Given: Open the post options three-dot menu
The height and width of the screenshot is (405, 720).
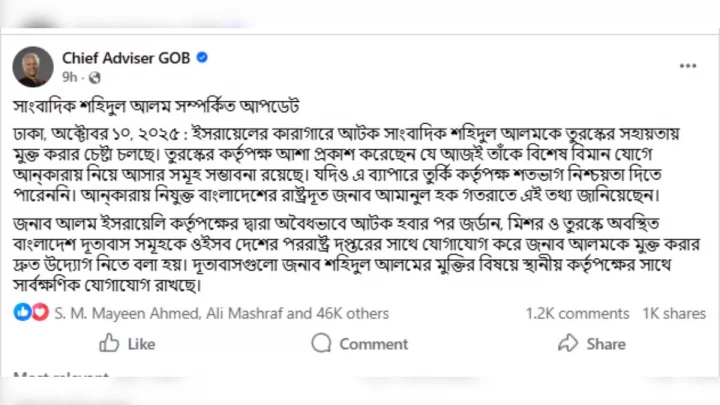Looking at the screenshot, I should click(x=687, y=65).
